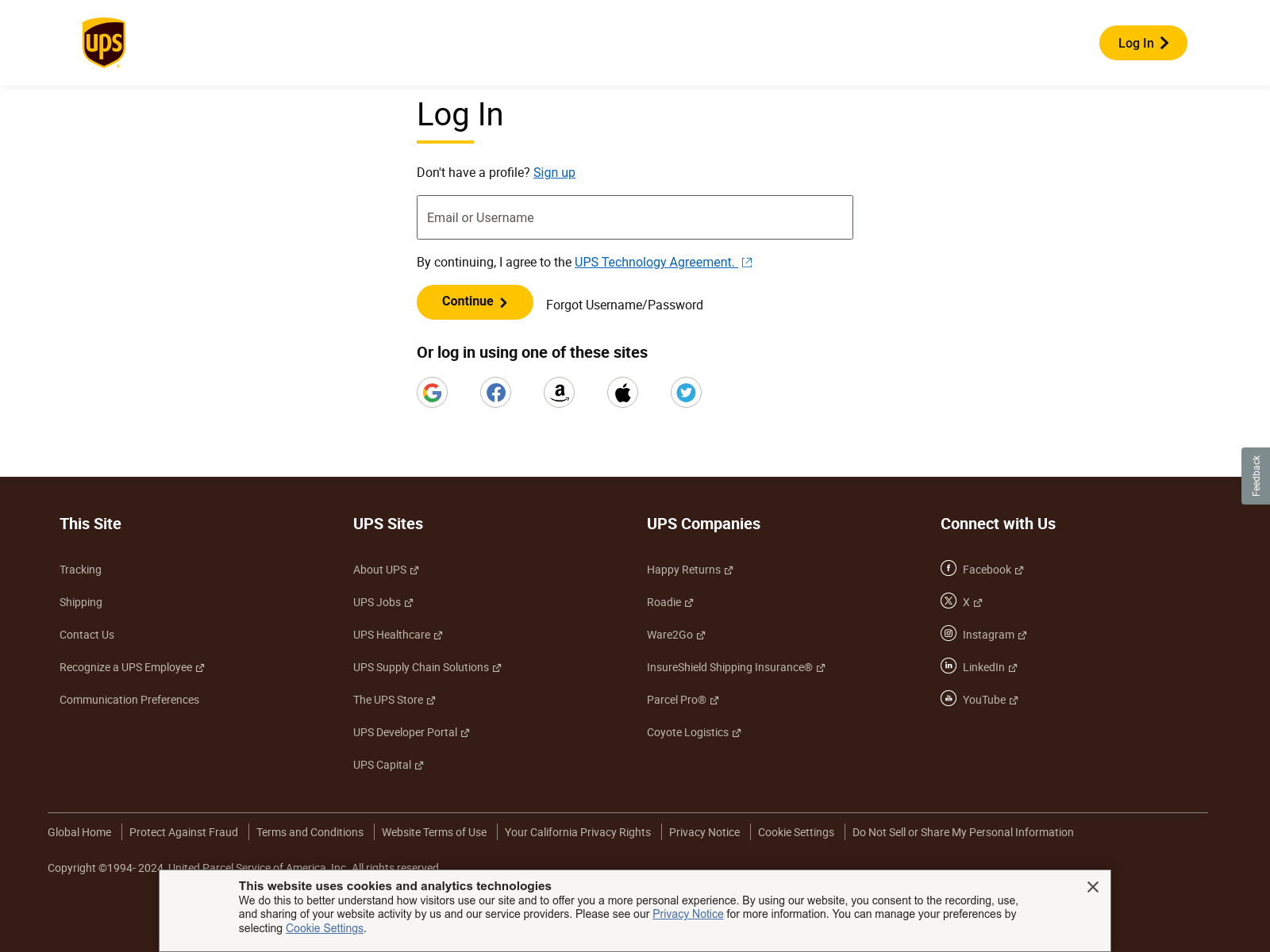Open YouTube text link in footer
1270x952 pixels.
point(991,700)
